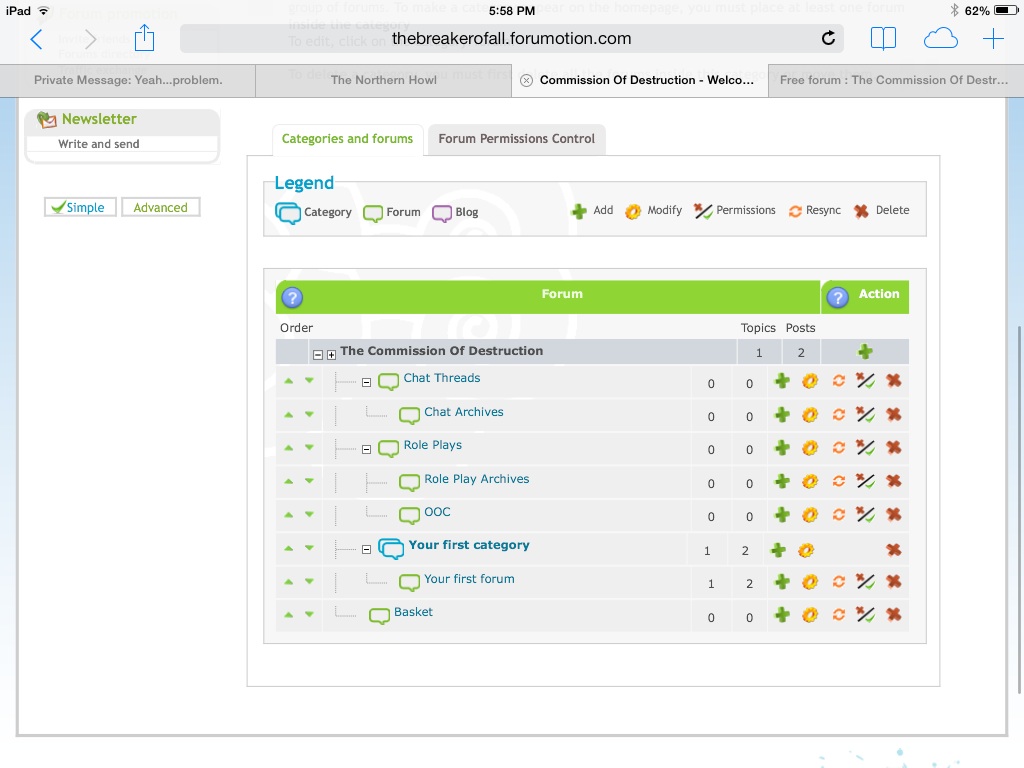Tap the Safari share icon

pos(145,39)
